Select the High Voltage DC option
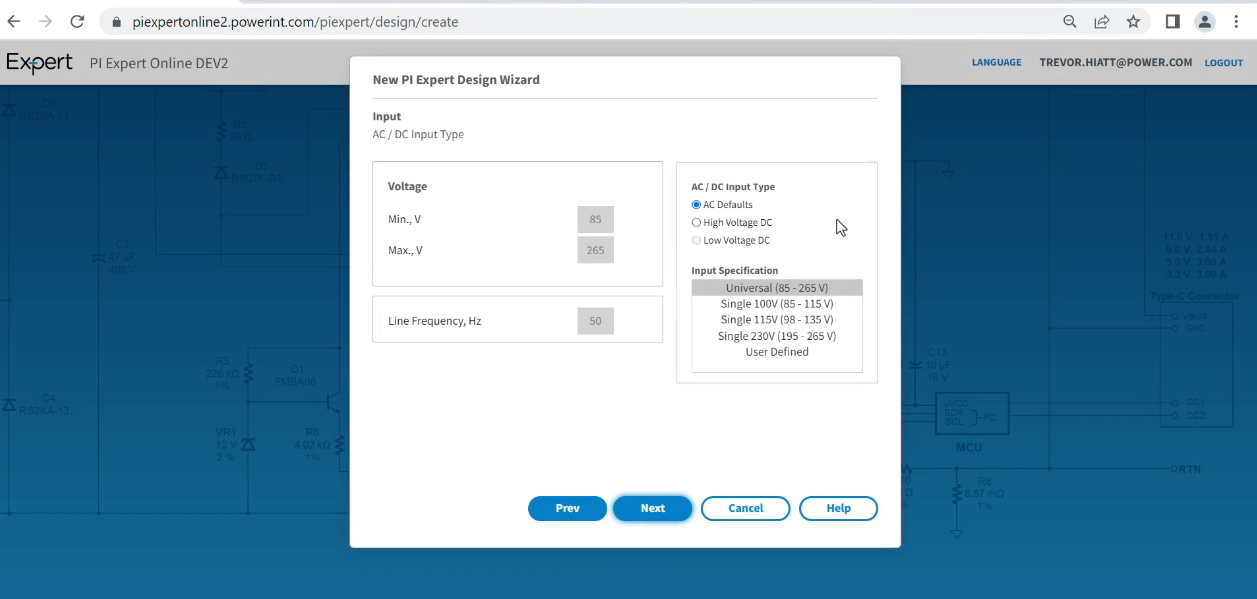Screen dimensions: 1257x599 pyautogui.click(x=697, y=223)
